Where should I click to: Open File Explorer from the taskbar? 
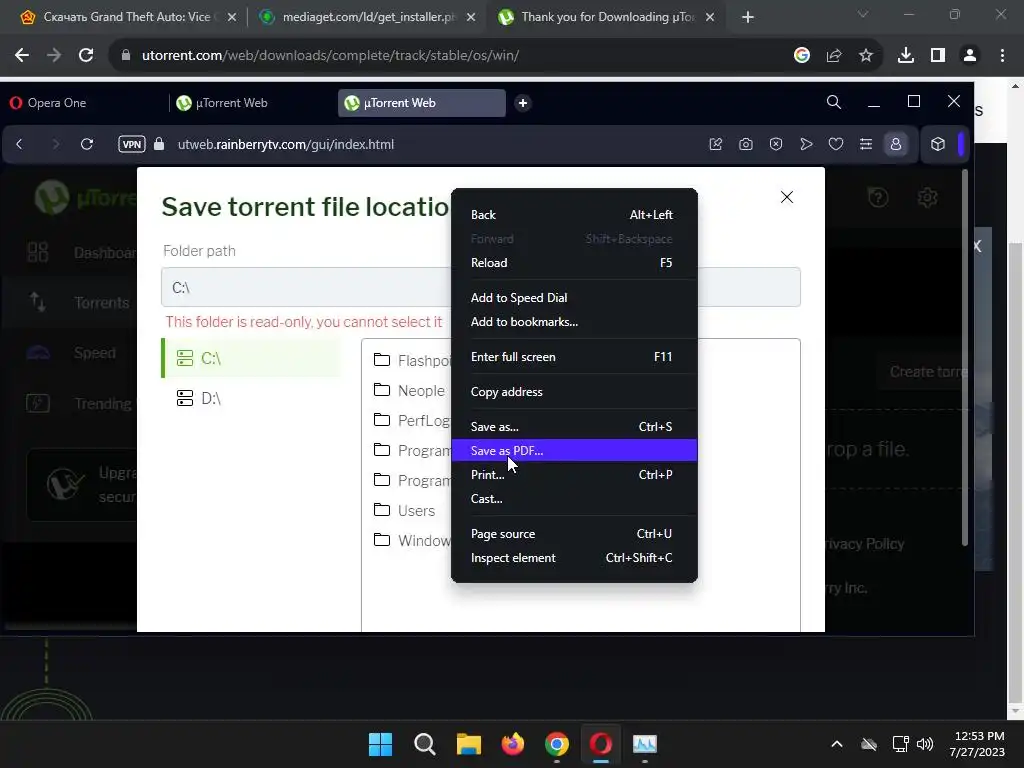point(468,744)
